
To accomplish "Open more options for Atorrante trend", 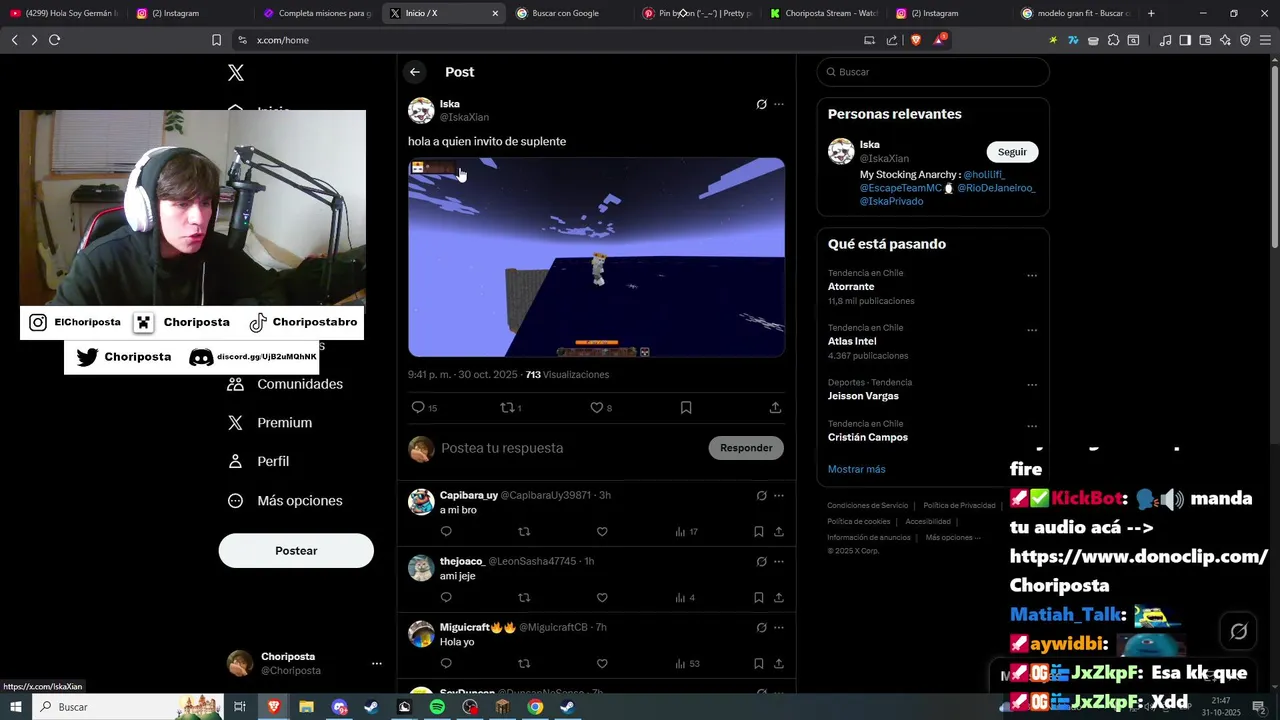I will tap(1032, 276).
